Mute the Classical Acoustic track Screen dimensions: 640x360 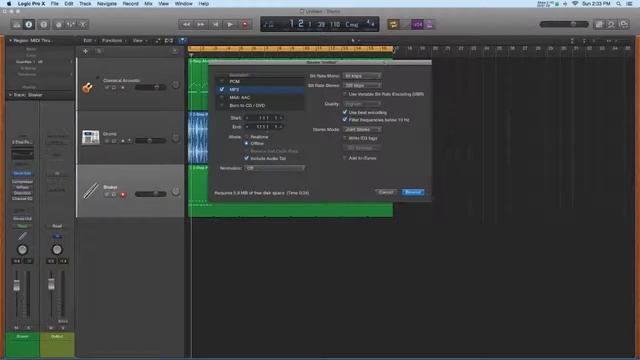[x=107, y=88]
